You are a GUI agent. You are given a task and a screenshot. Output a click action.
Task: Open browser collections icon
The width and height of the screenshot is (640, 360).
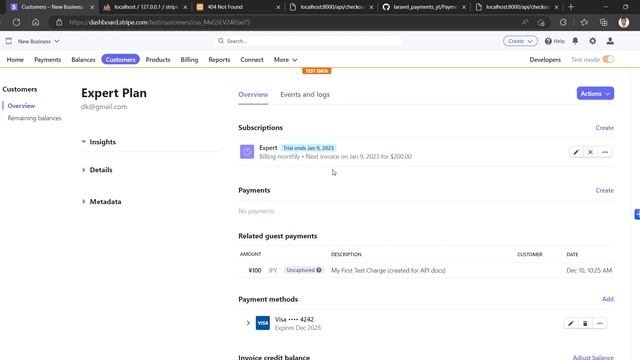coord(604,22)
